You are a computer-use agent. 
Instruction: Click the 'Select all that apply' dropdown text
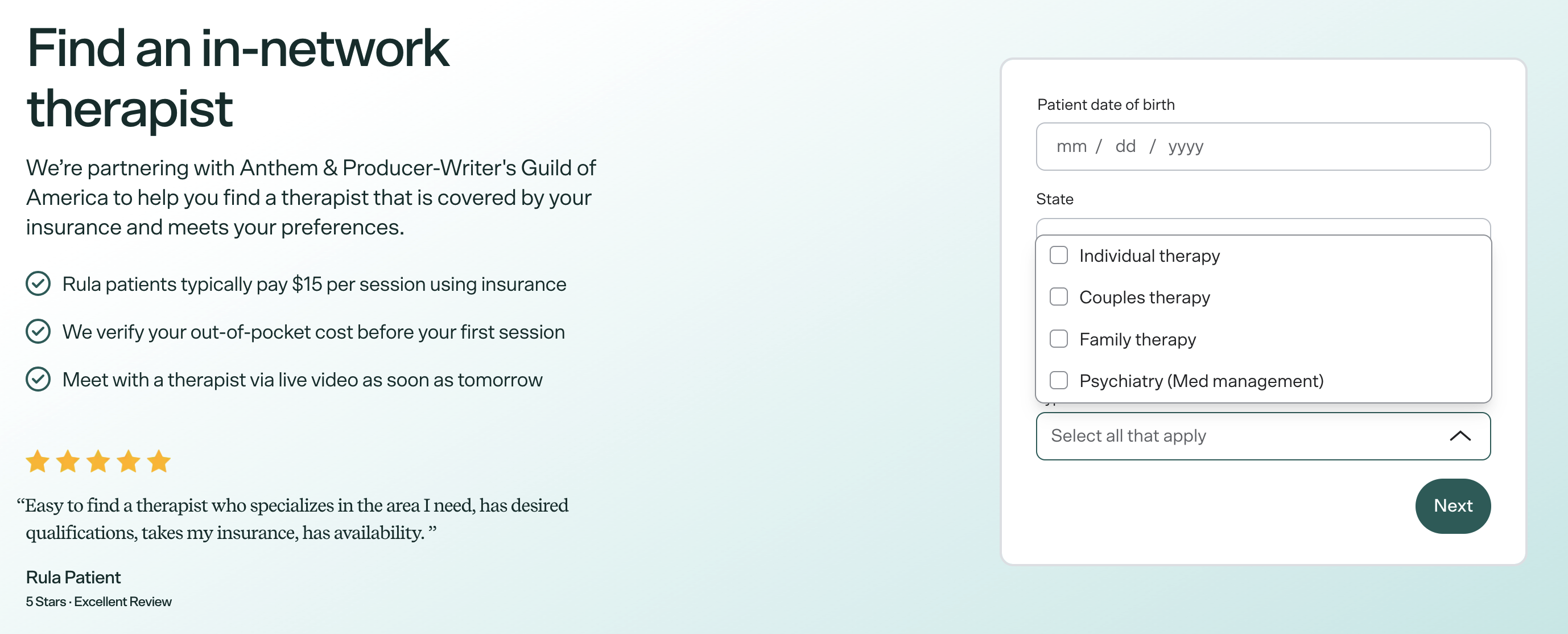click(1128, 436)
